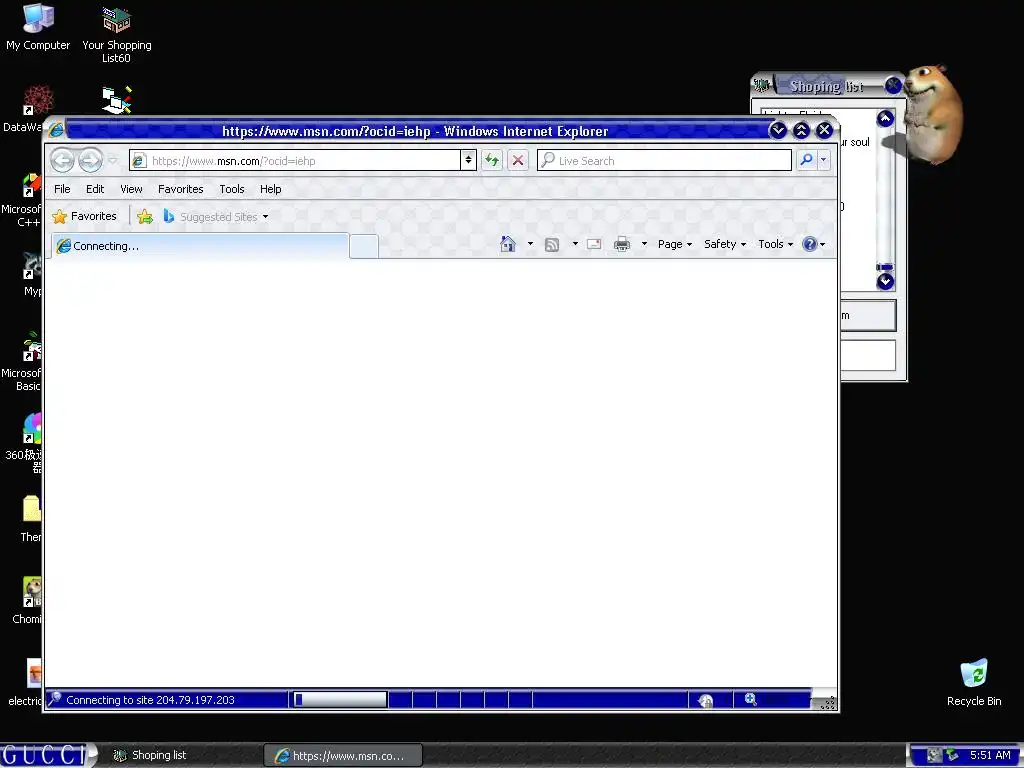Click the network system tray icon
1024x768 pixels.
(952, 755)
